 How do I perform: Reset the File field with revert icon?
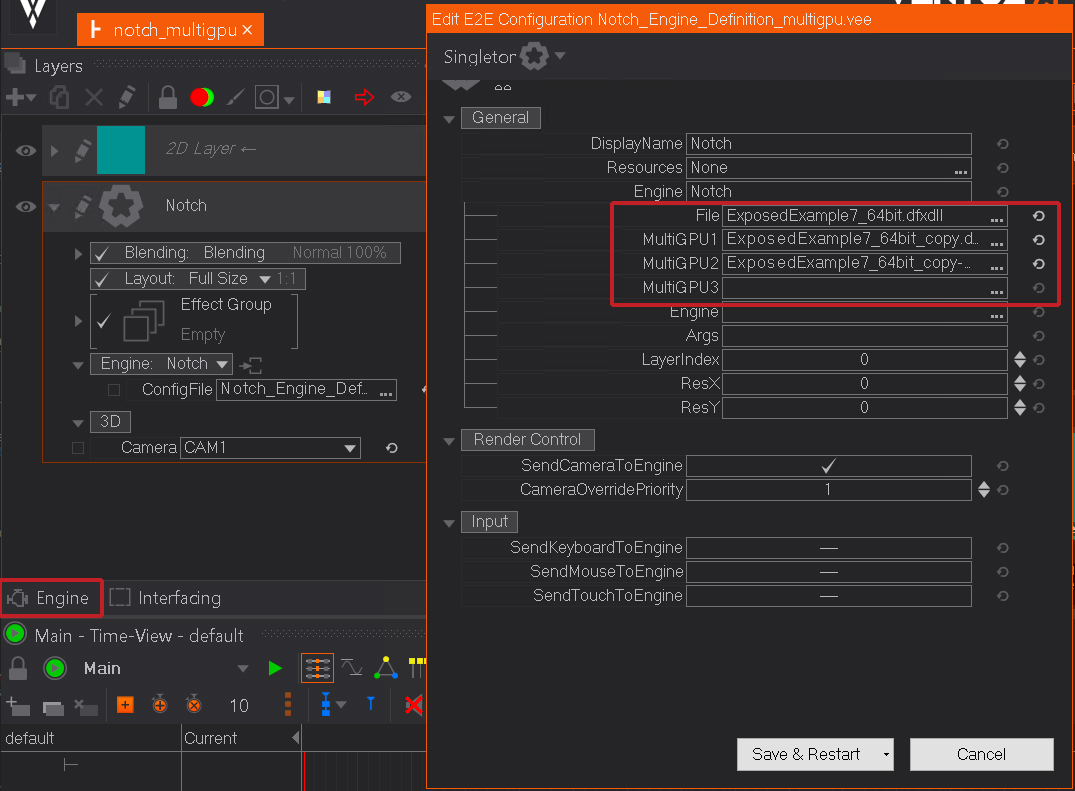click(1039, 216)
